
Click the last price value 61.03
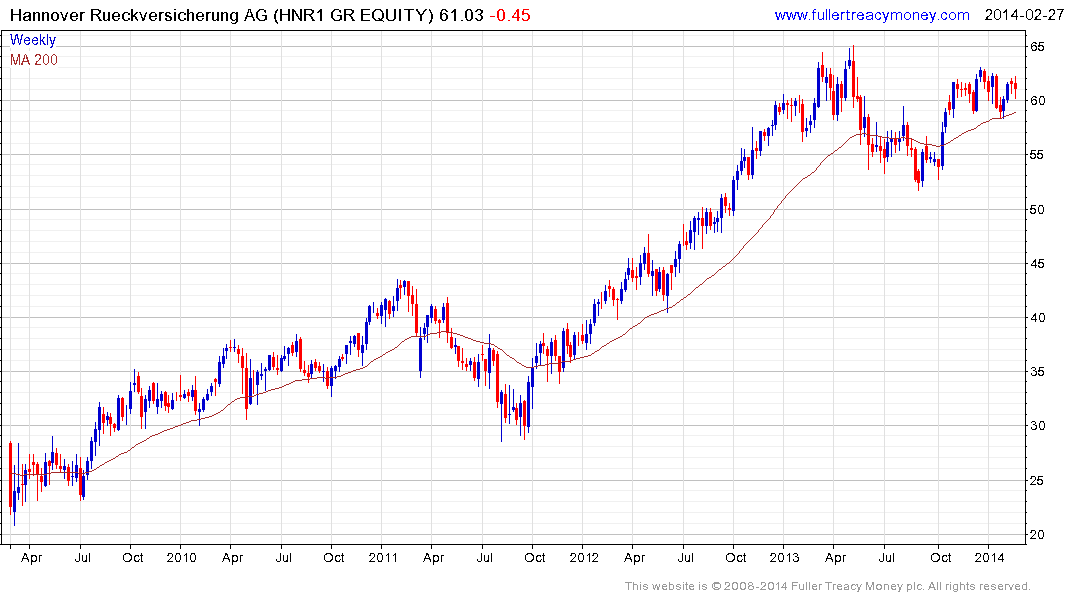click(461, 15)
